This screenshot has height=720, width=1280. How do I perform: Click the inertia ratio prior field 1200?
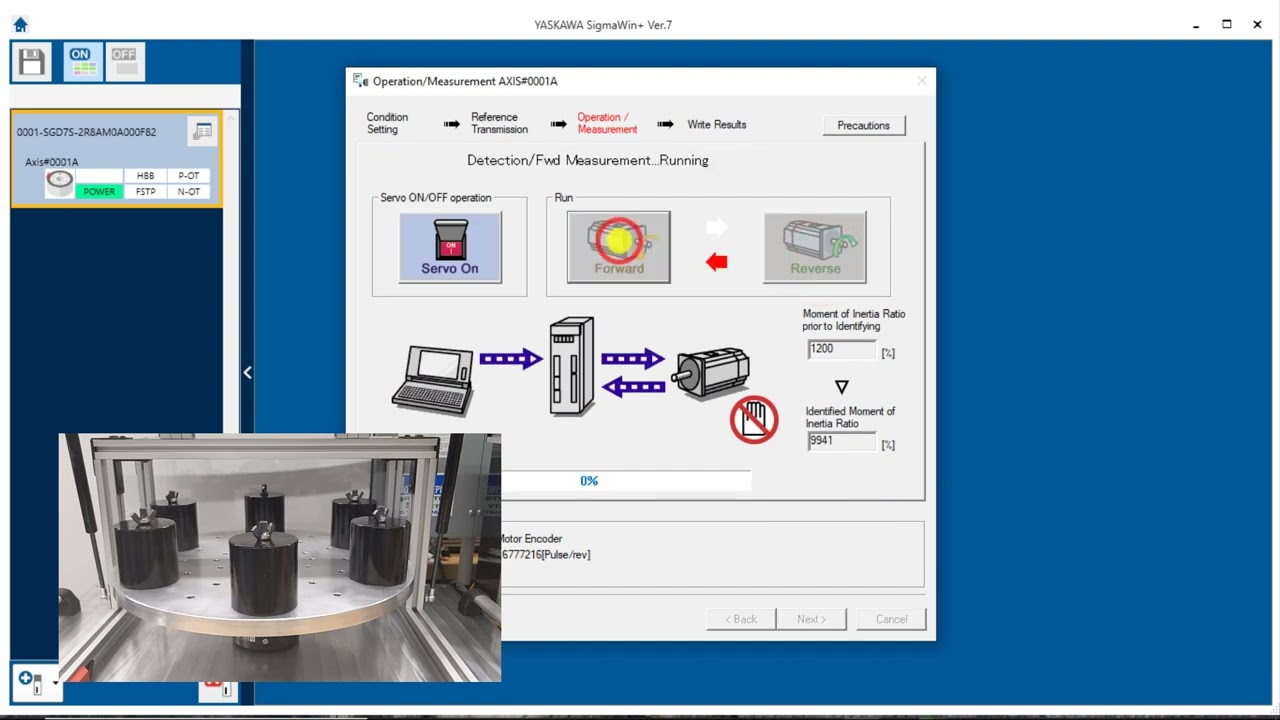pos(841,349)
